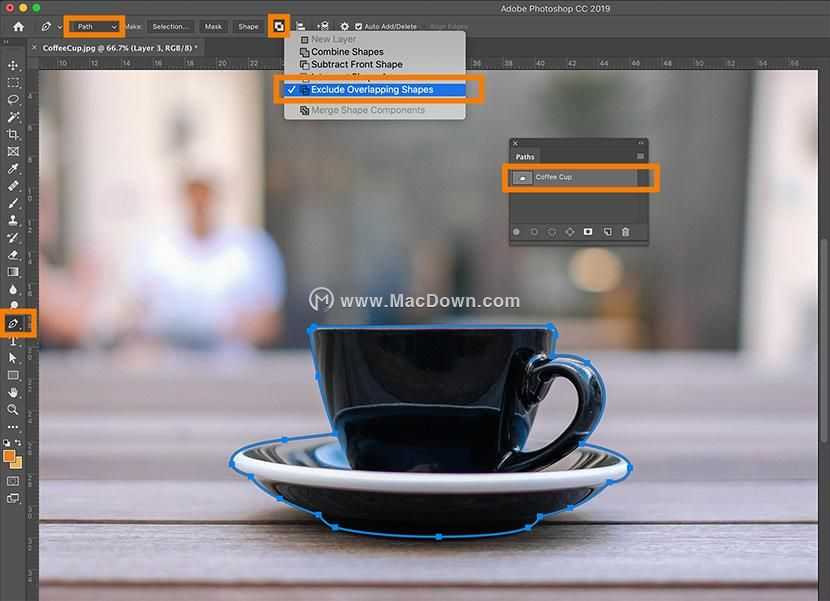Image resolution: width=830 pixels, height=601 pixels.
Task: Click the Coffee Cup path thumbnail
Action: (x=522, y=178)
